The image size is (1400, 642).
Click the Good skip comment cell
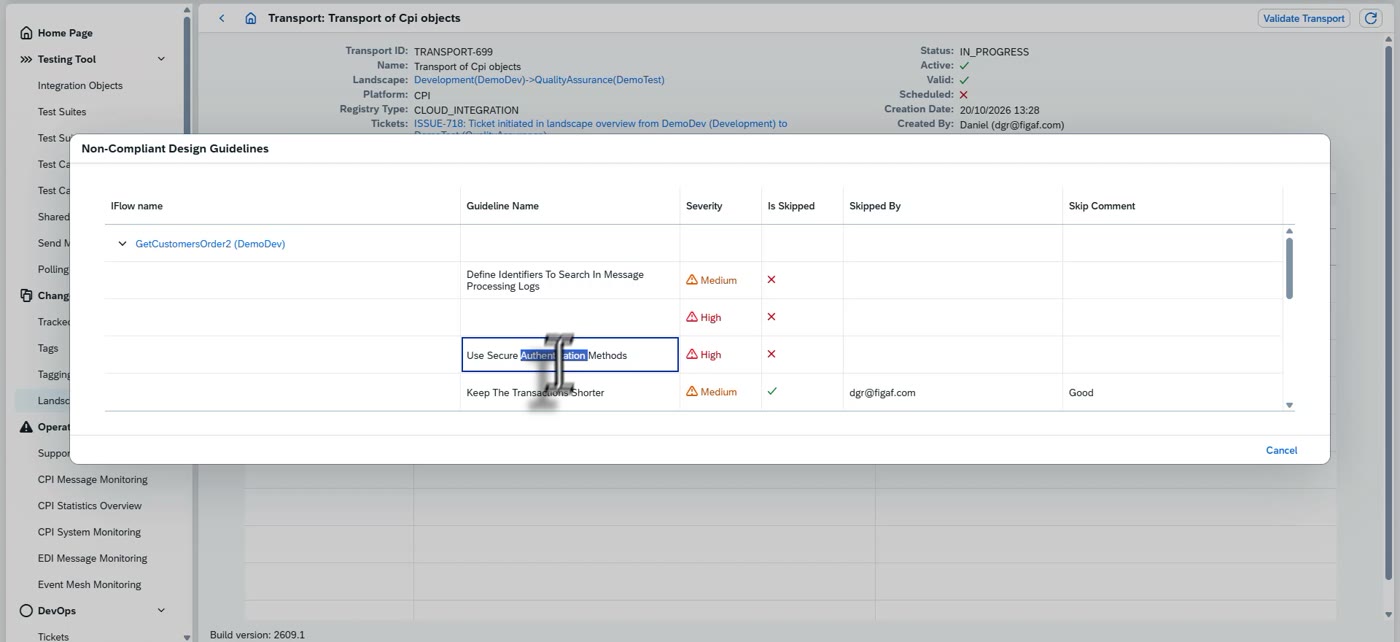coord(1080,393)
